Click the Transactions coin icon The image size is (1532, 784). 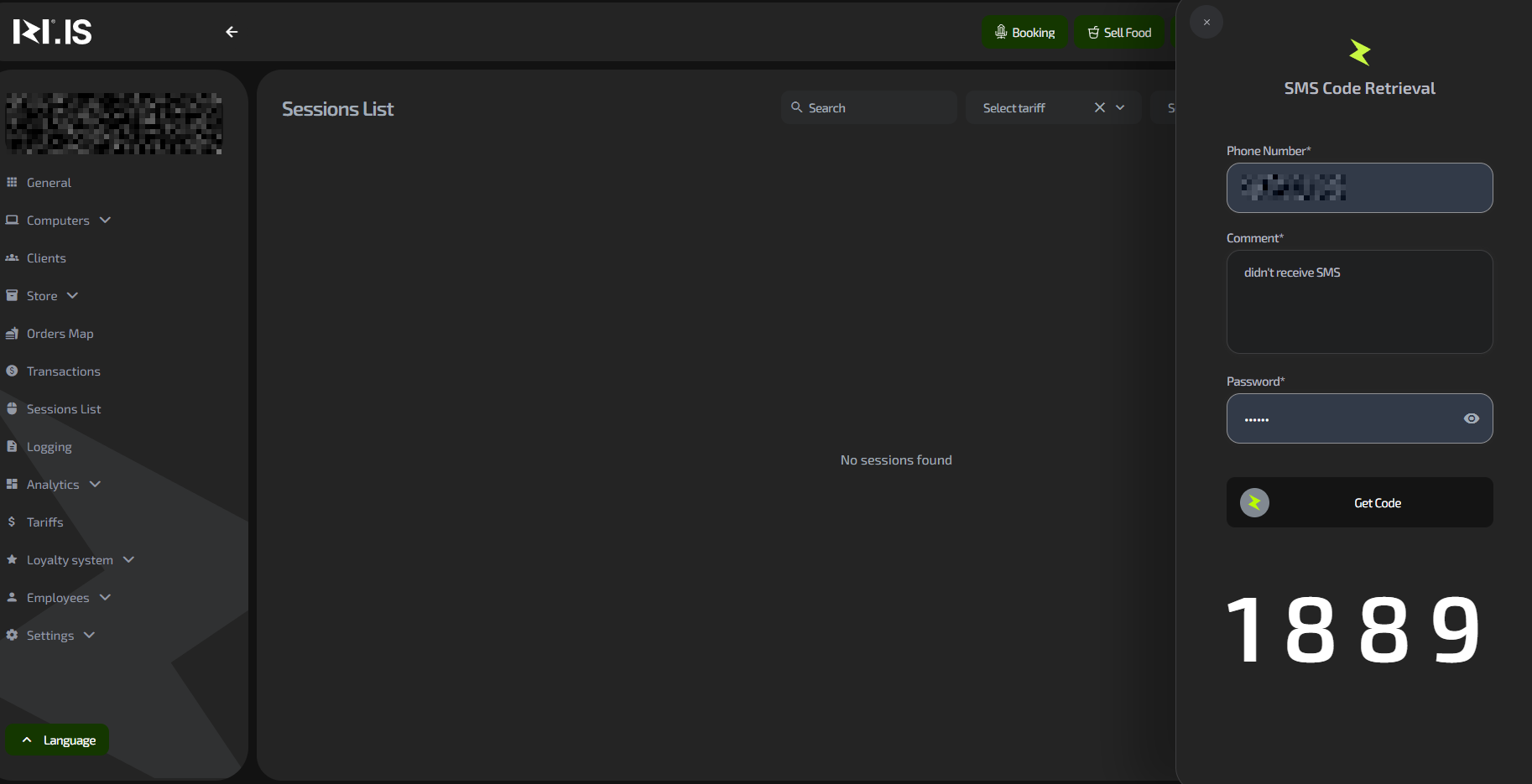point(12,371)
